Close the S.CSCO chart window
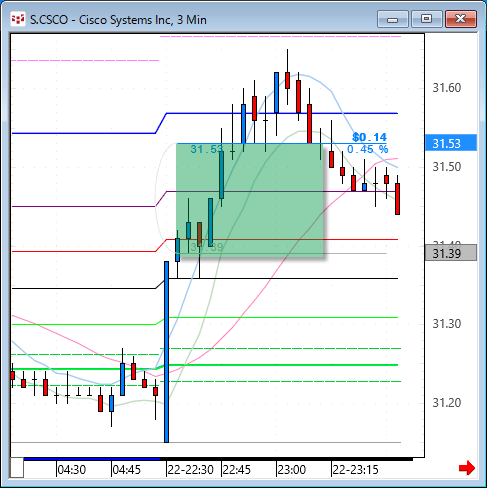 (x=461, y=19)
